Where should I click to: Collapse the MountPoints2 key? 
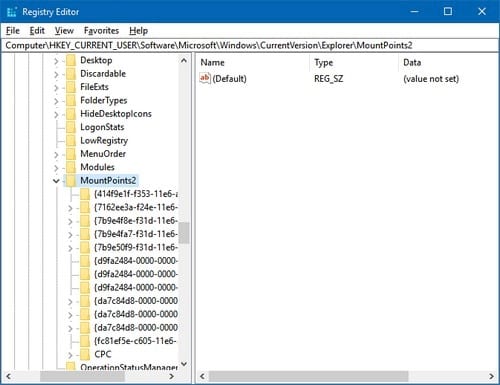point(56,181)
